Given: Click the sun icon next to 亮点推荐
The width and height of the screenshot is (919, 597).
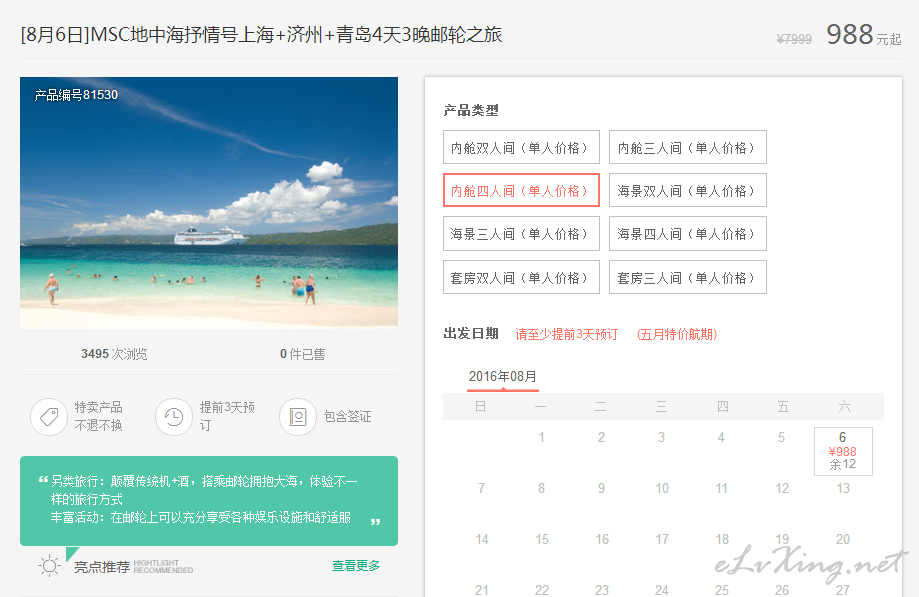Looking at the screenshot, I should coord(49,566).
